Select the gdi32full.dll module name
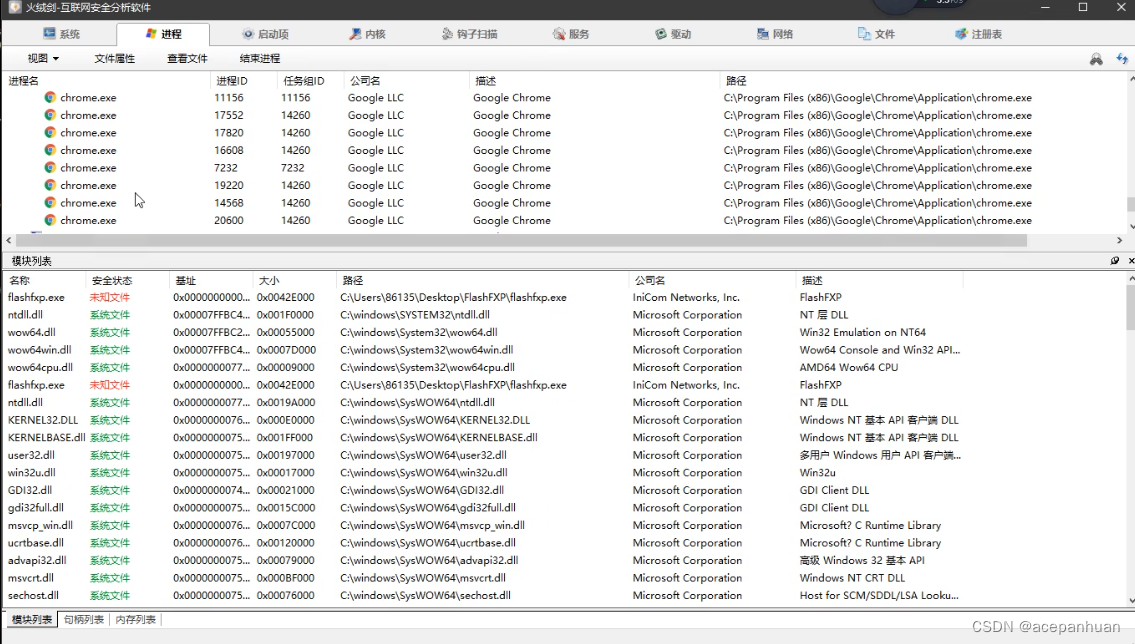1135x644 pixels. tap(35, 507)
